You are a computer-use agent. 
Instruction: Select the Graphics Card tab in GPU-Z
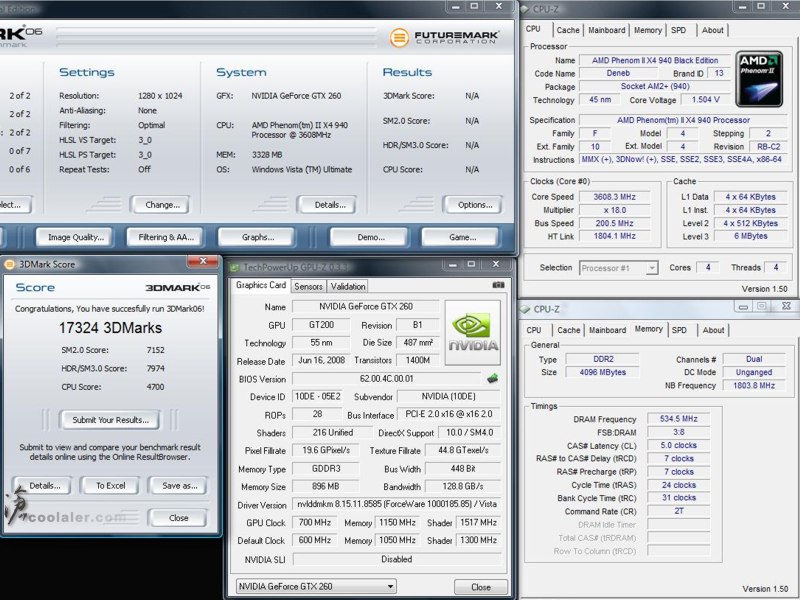[x=261, y=285]
